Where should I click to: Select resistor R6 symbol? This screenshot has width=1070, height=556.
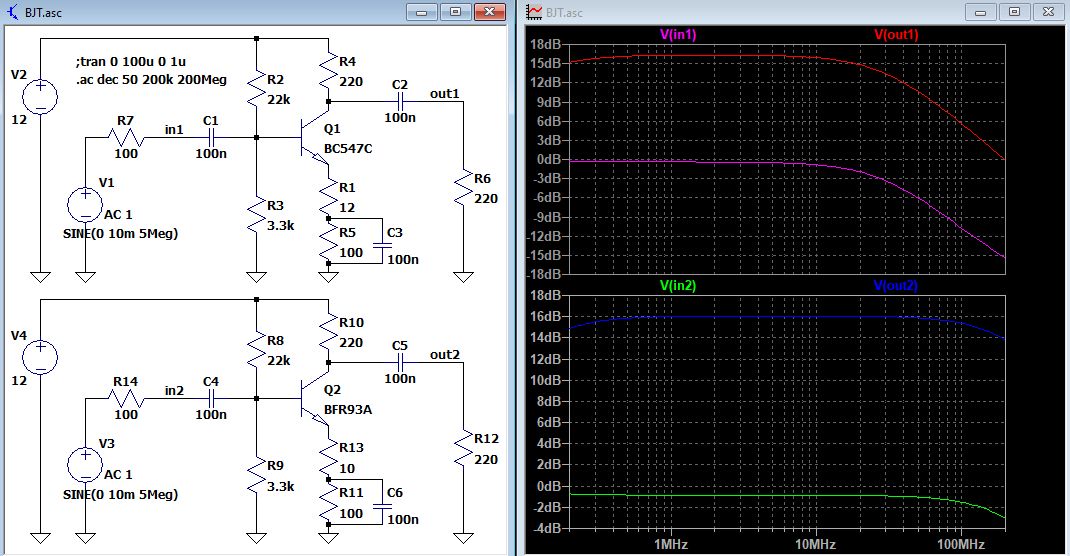pos(463,188)
